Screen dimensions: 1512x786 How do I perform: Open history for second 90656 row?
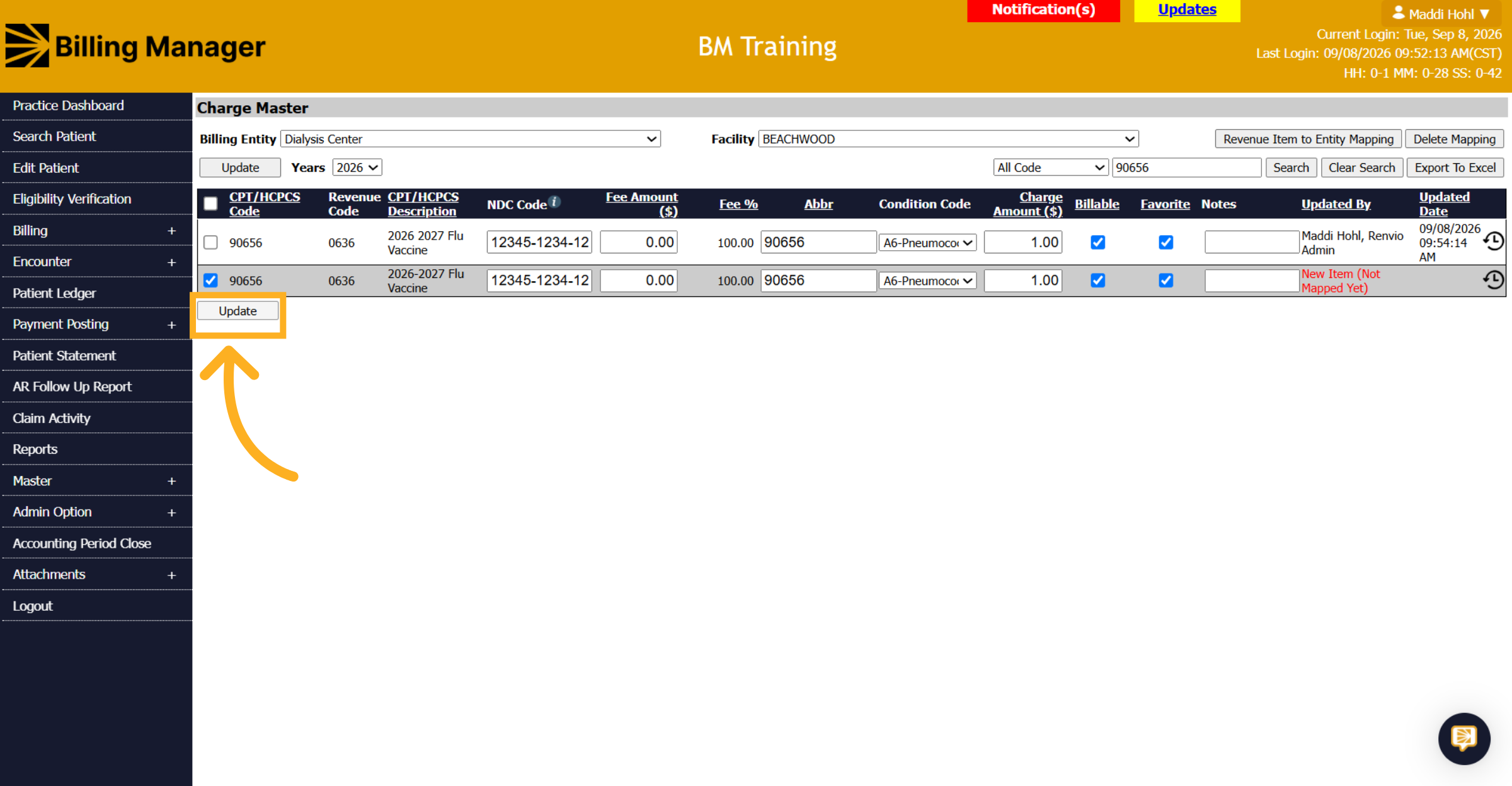(x=1493, y=280)
